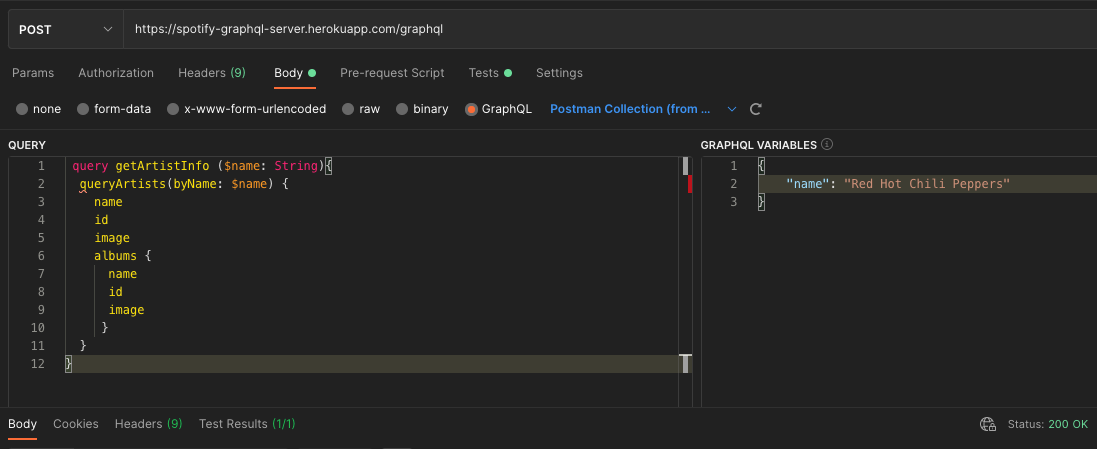
Task: Select the x-www-form-urlencoded body type
Action: pos(246,109)
